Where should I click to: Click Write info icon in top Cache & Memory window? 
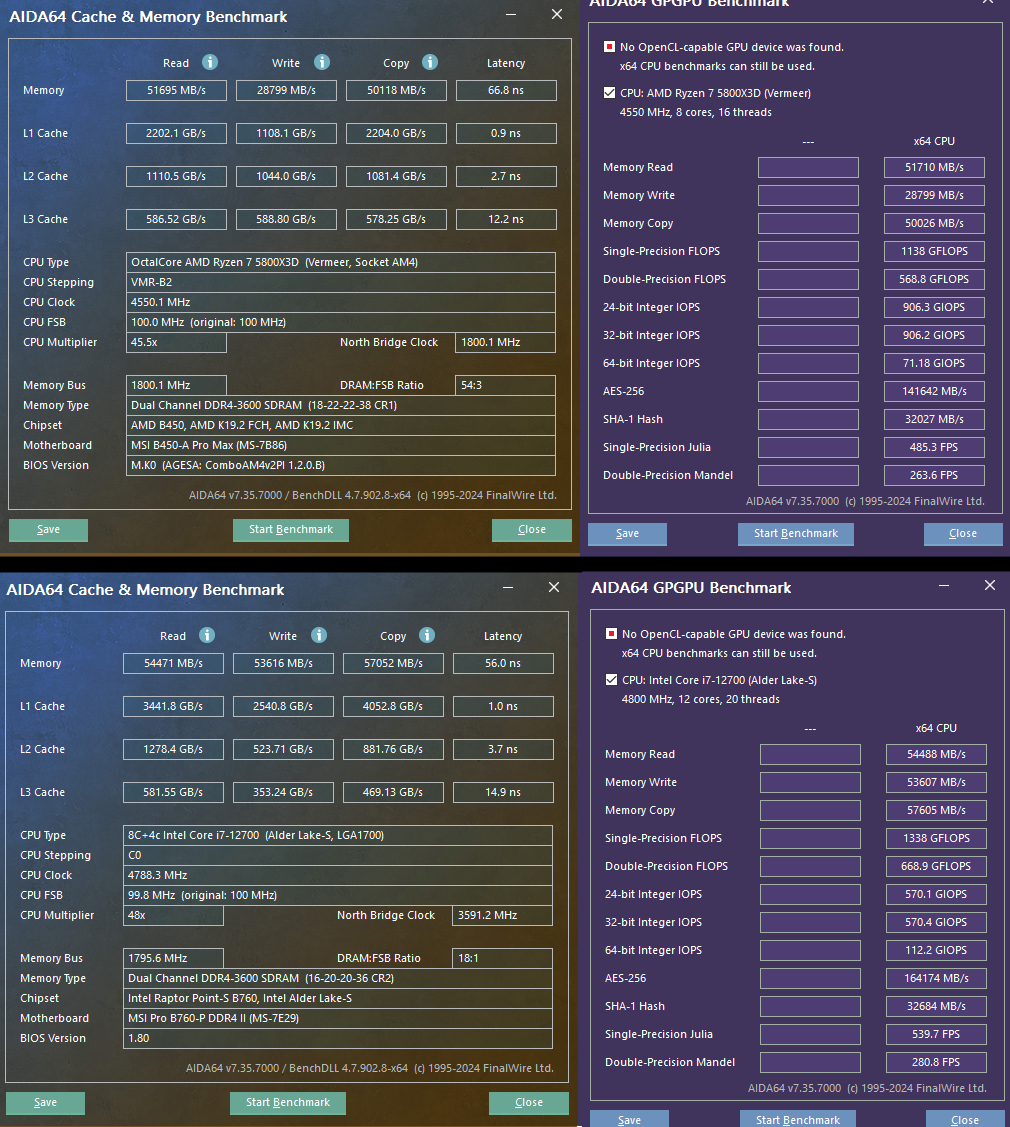click(322, 63)
